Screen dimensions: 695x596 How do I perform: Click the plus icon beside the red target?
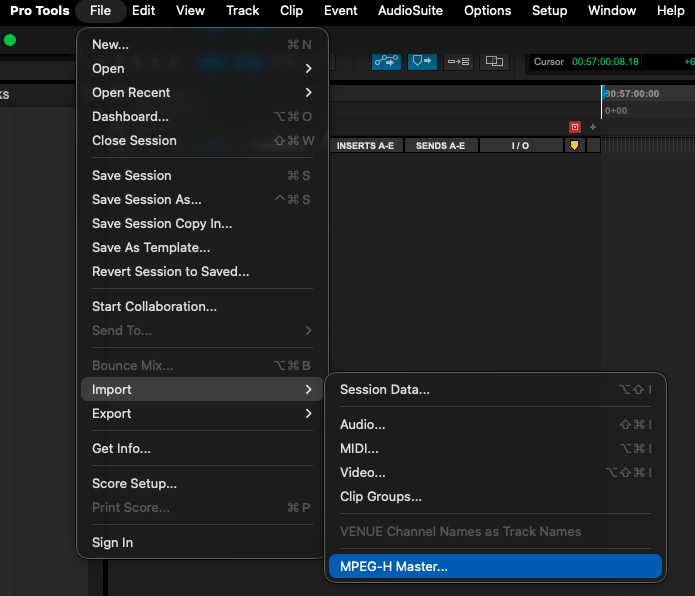pos(593,127)
